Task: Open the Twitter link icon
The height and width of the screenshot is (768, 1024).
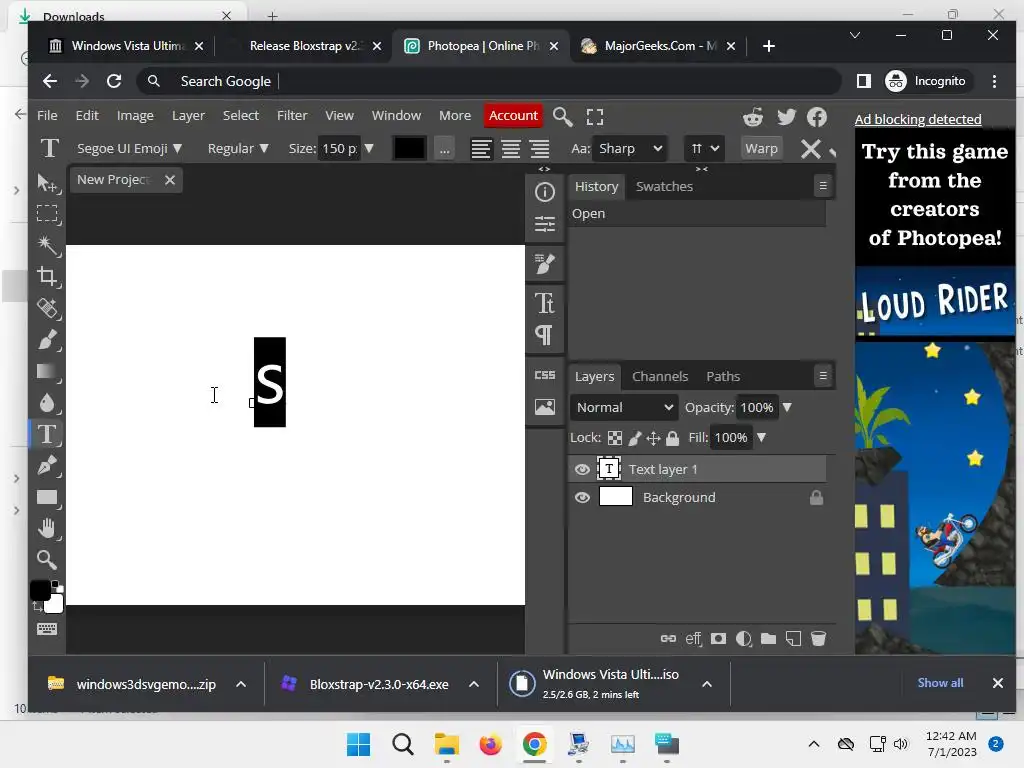Action: click(786, 117)
